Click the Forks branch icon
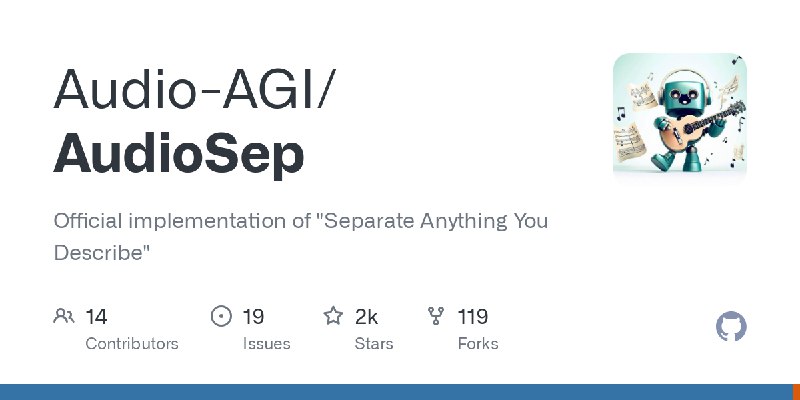Viewport: 800px width, 400px height. coord(436,316)
